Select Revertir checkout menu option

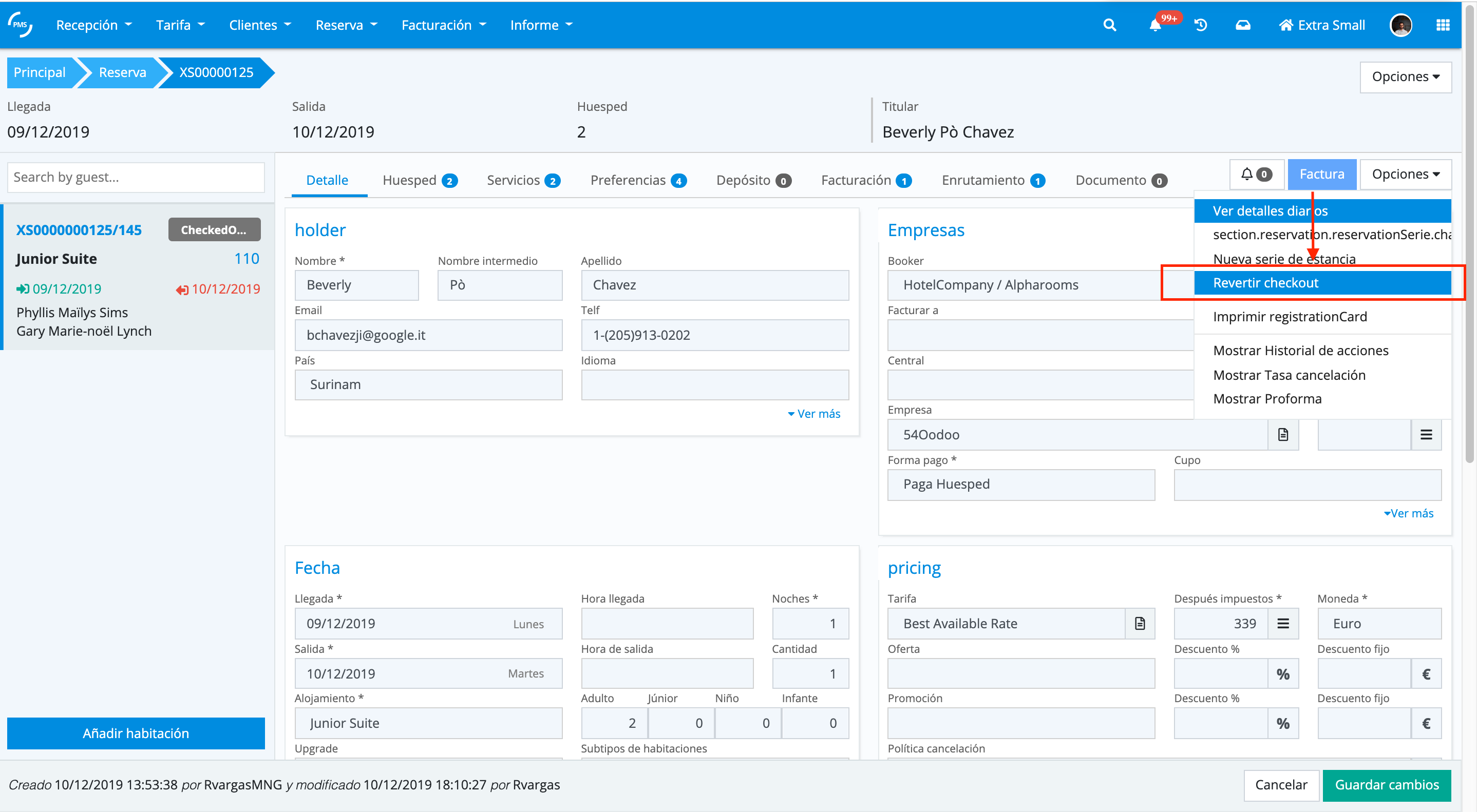point(1265,282)
